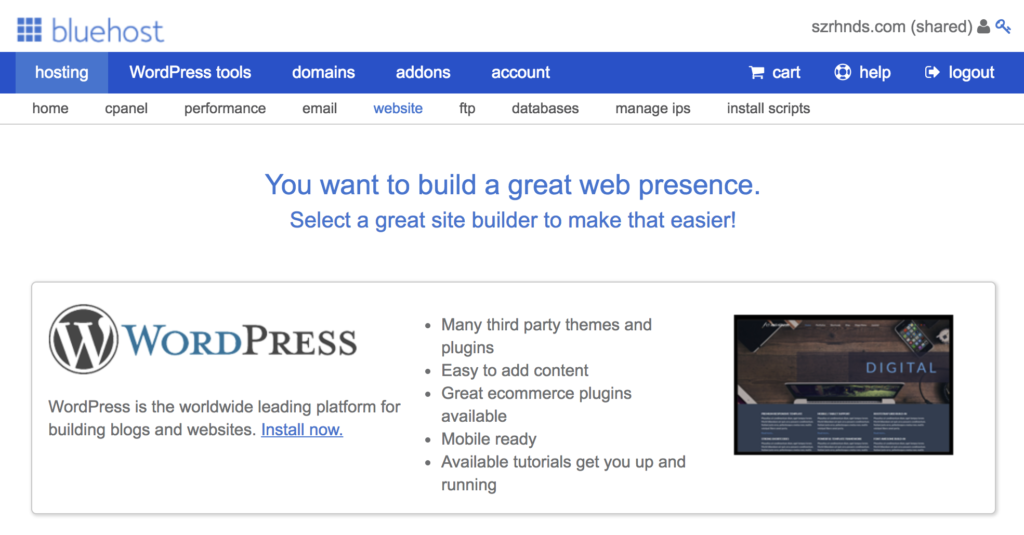Click the Digital theme preview thumbnail
The image size is (1024, 535).
[x=843, y=385]
